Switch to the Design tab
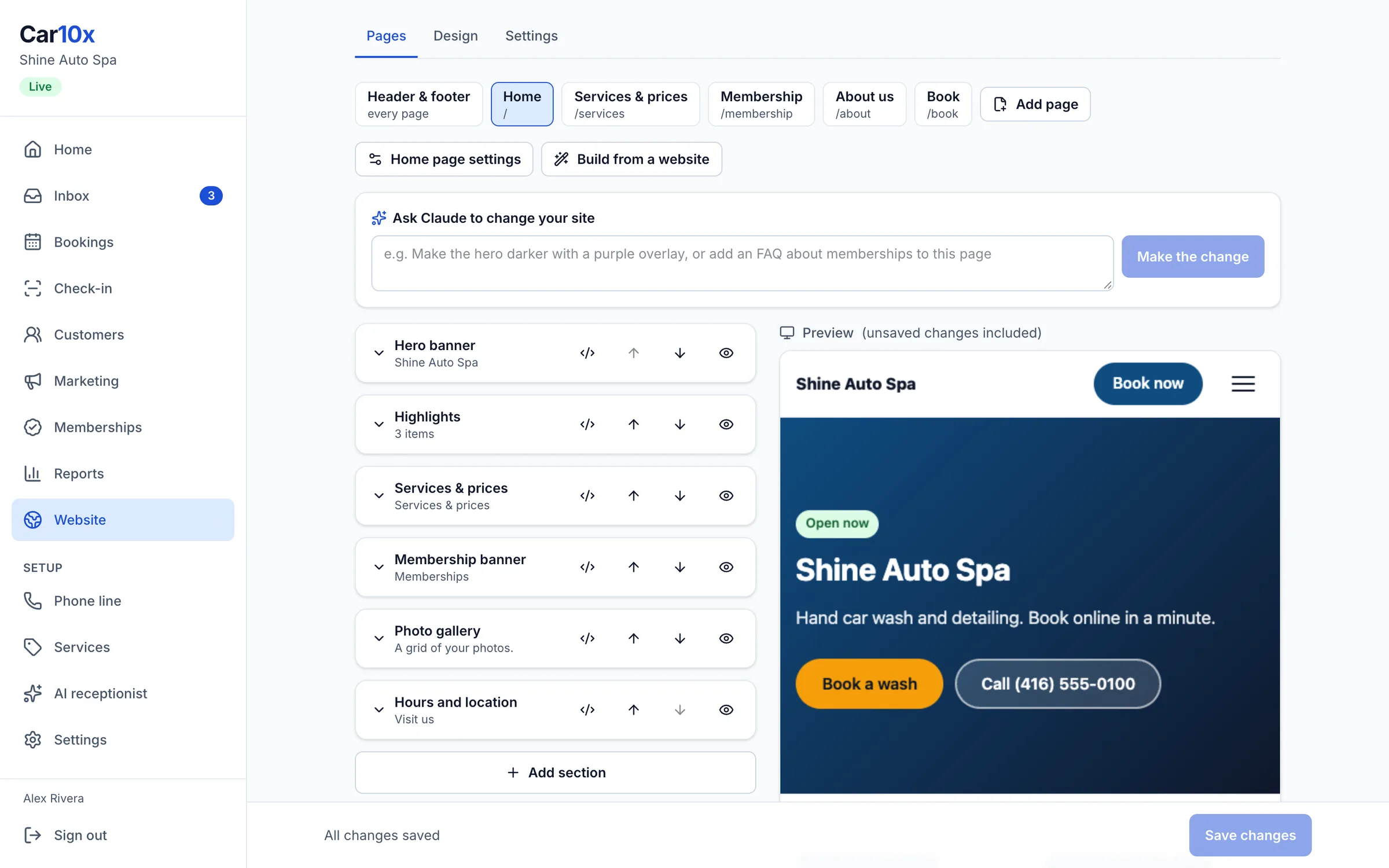 click(x=455, y=36)
